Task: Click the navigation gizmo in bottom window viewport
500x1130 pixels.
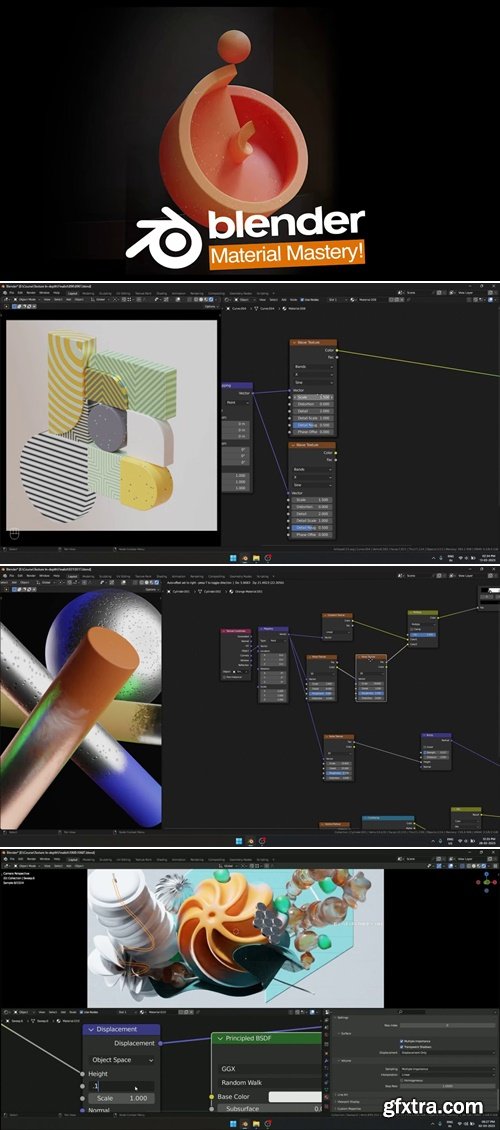Action: [486, 882]
